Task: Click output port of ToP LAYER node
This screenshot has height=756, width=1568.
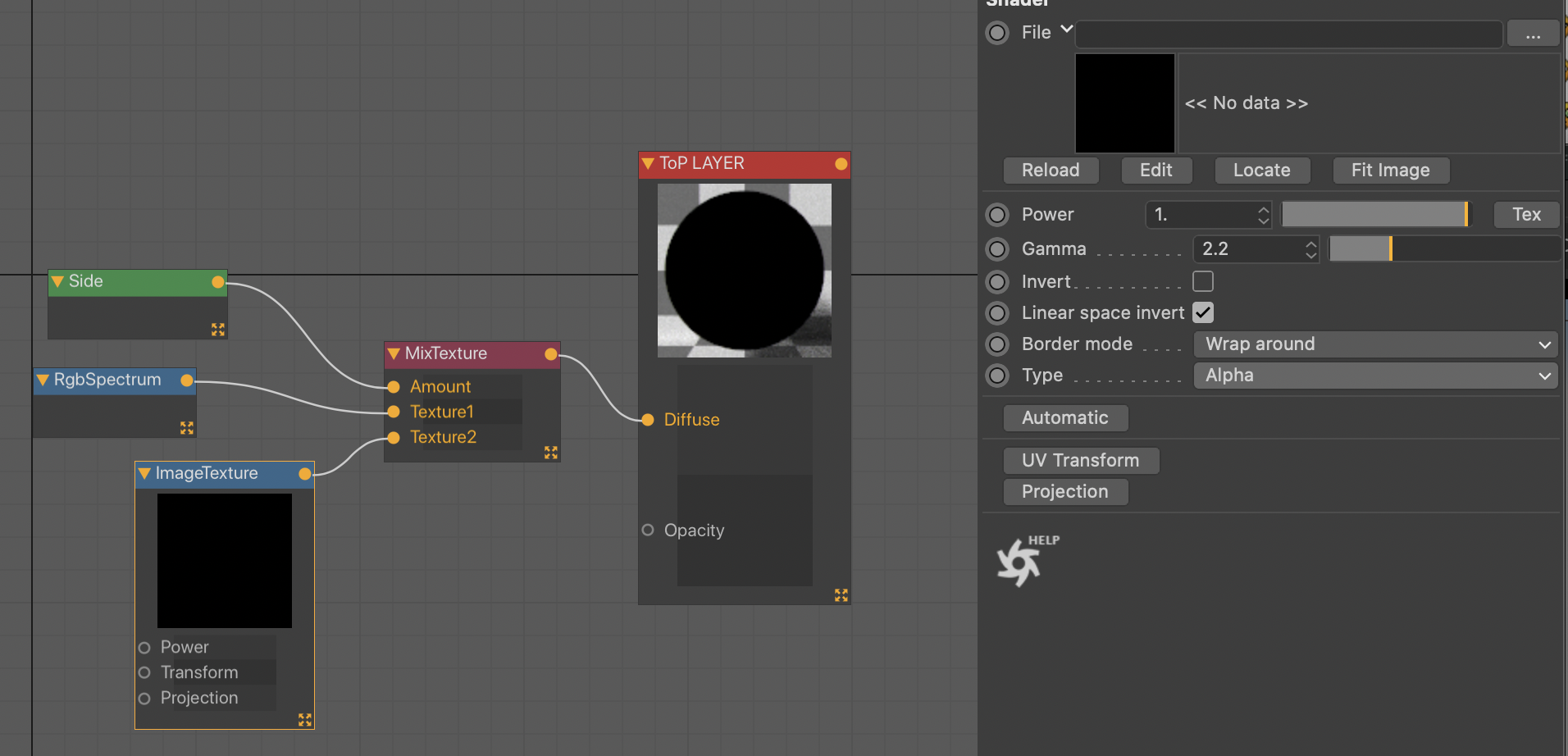Action: coord(841,164)
